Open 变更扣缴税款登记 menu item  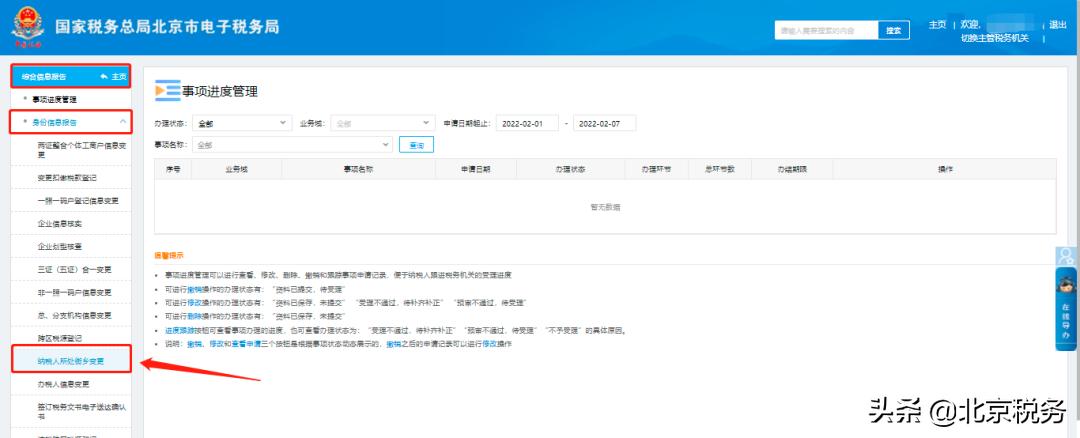point(67,178)
